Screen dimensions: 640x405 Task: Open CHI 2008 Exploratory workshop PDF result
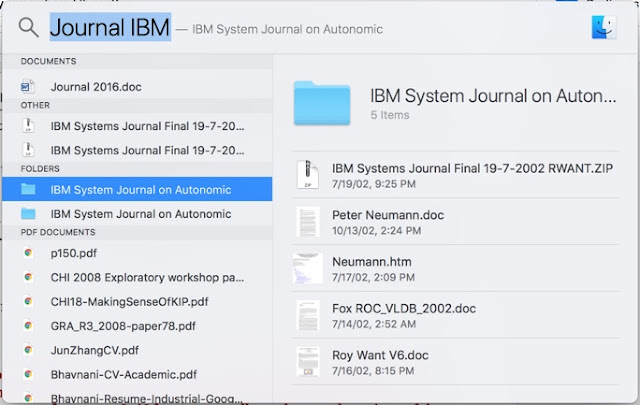[x=137, y=277]
